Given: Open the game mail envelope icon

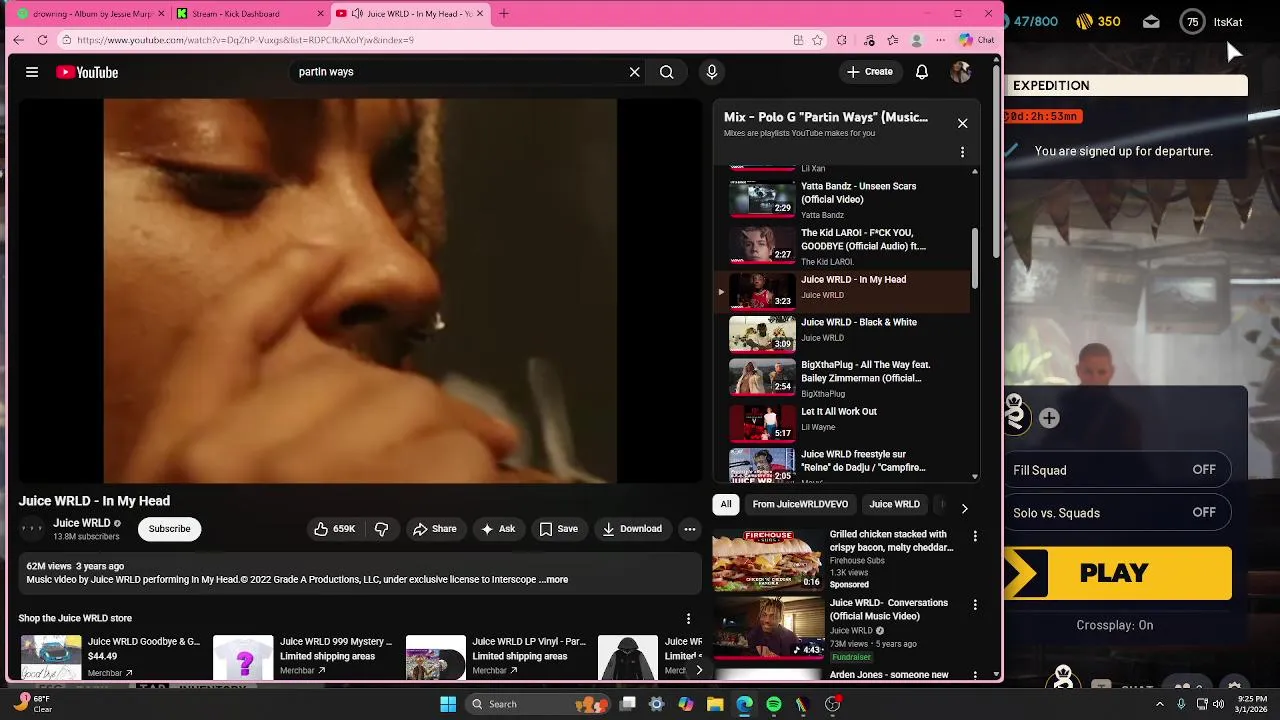Looking at the screenshot, I should pos(1151,22).
